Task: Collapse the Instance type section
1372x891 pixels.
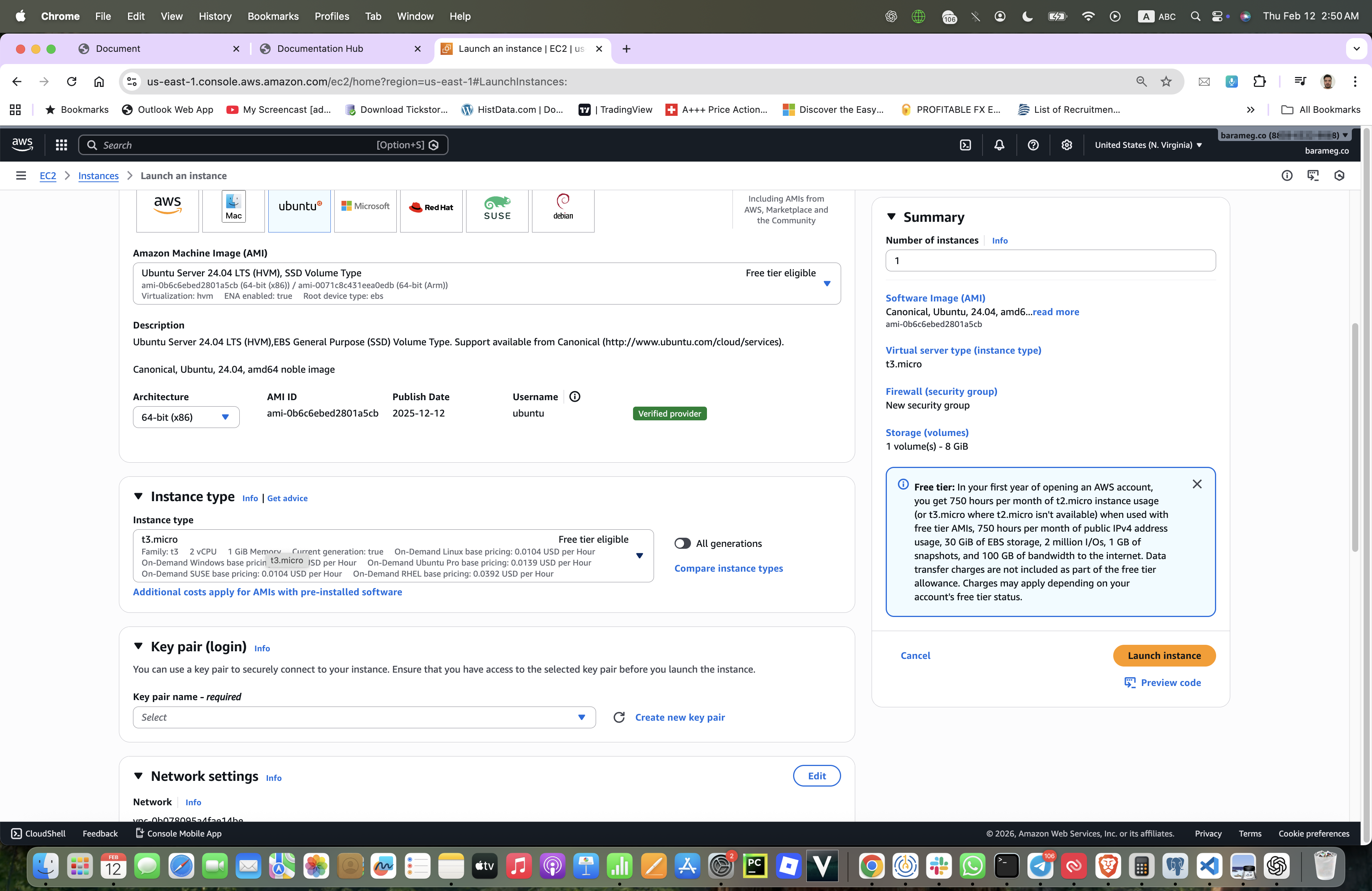Action: tap(138, 496)
